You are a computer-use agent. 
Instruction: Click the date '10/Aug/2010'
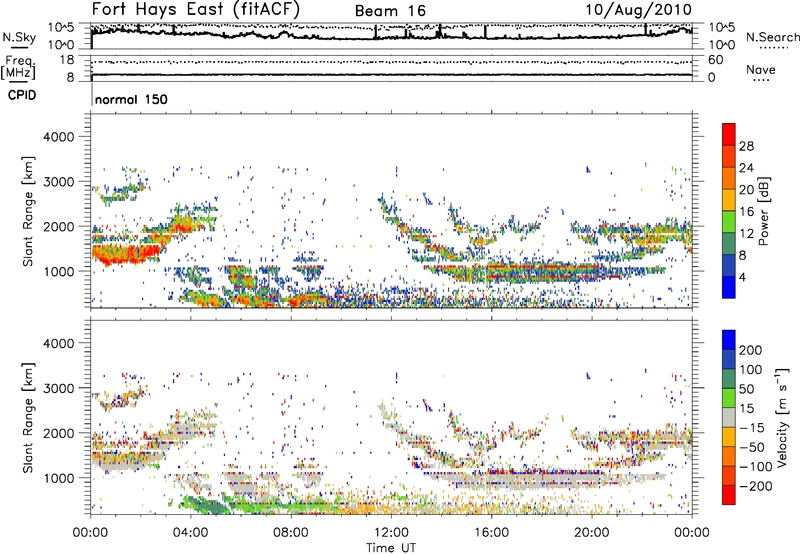tap(639, 10)
